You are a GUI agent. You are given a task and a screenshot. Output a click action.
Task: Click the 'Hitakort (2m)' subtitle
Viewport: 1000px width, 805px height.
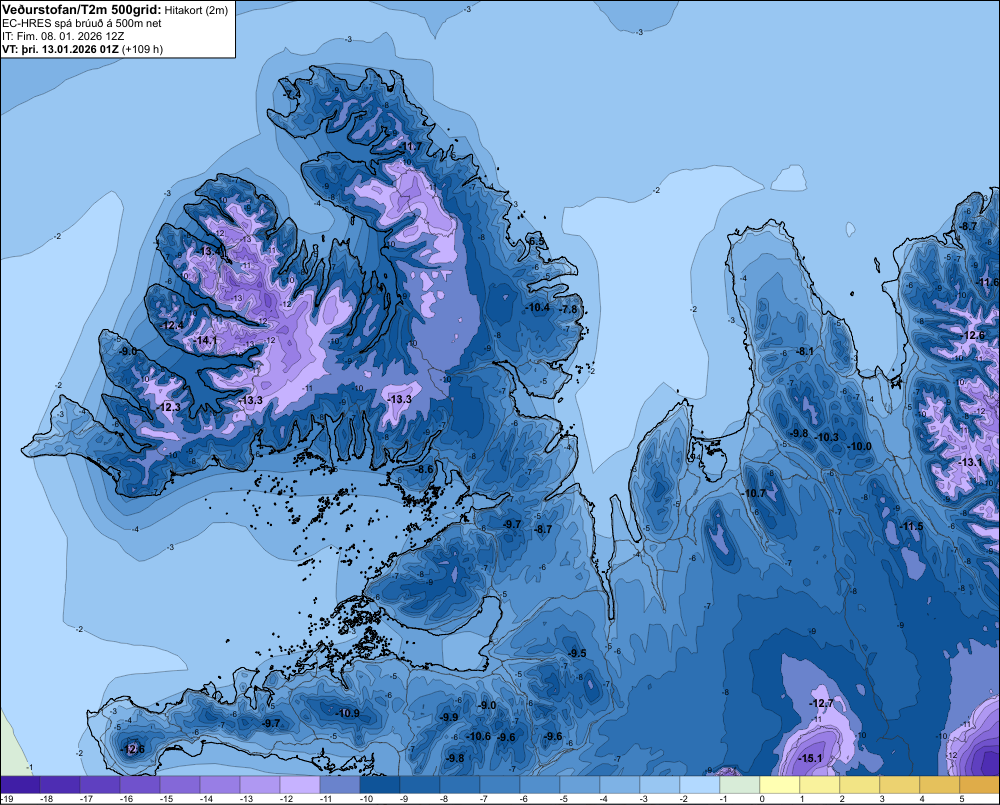(196, 10)
